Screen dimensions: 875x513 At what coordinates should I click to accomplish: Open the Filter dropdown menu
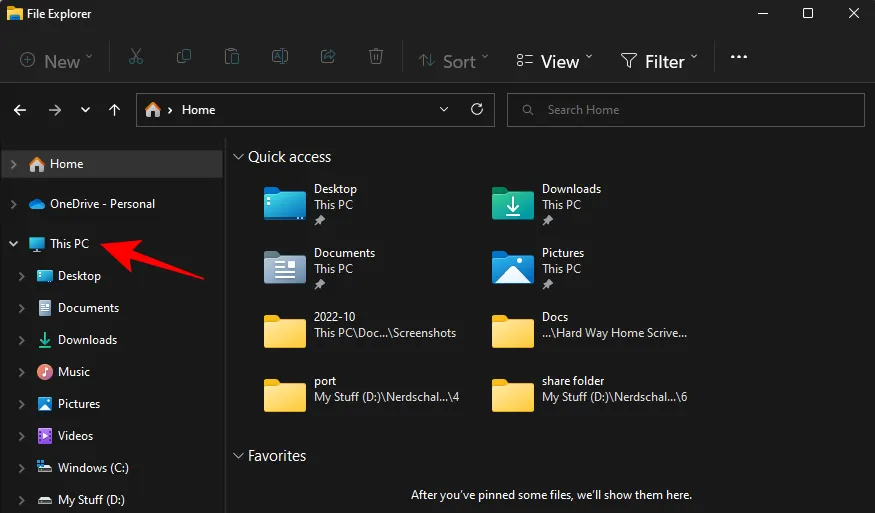coord(659,61)
